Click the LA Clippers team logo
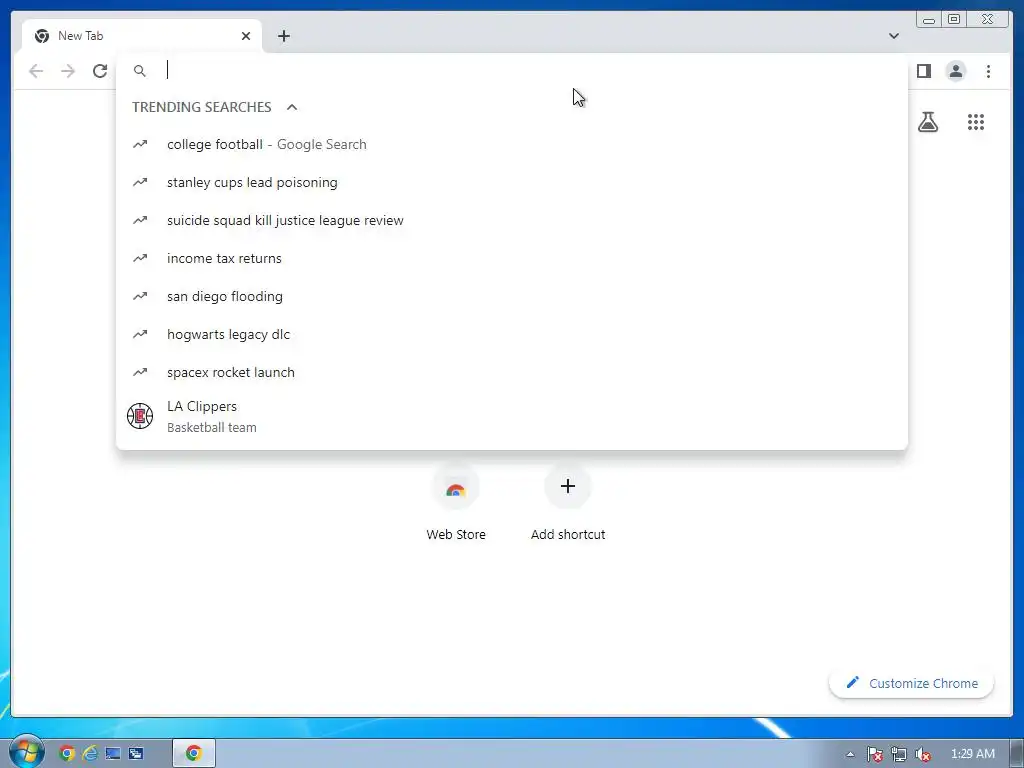The width and height of the screenshot is (1024, 768). [140, 416]
